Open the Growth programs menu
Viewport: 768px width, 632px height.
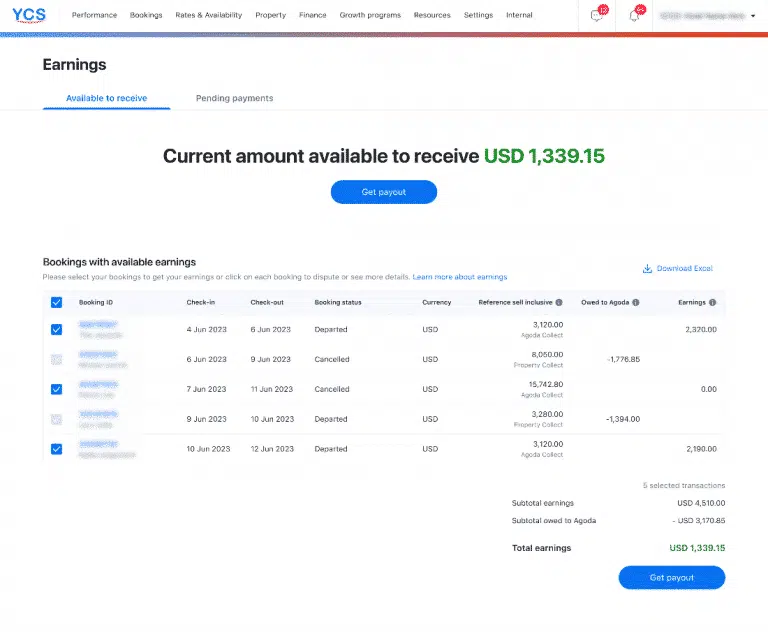(x=370, y=15)
